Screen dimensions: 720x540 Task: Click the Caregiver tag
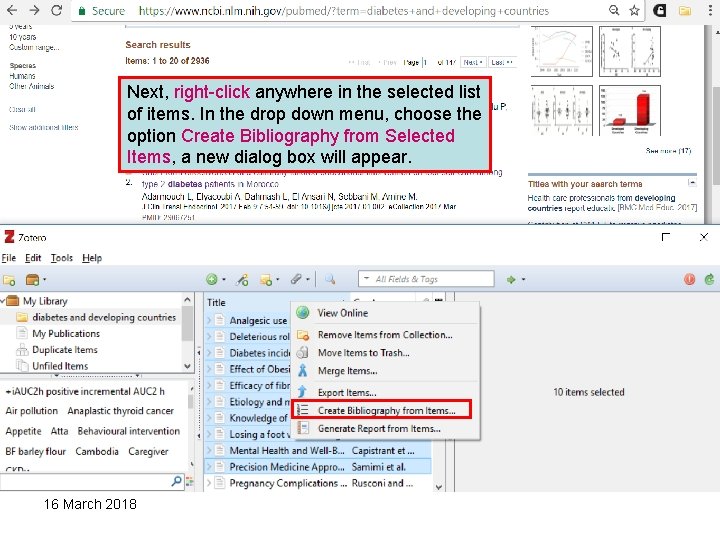click(148, 452)
